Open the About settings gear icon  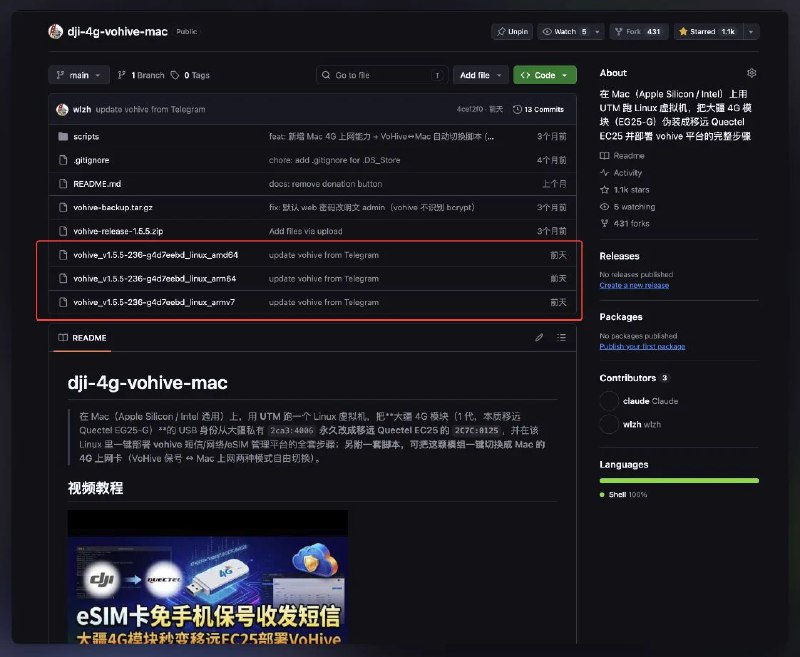(x=752, y=73)
